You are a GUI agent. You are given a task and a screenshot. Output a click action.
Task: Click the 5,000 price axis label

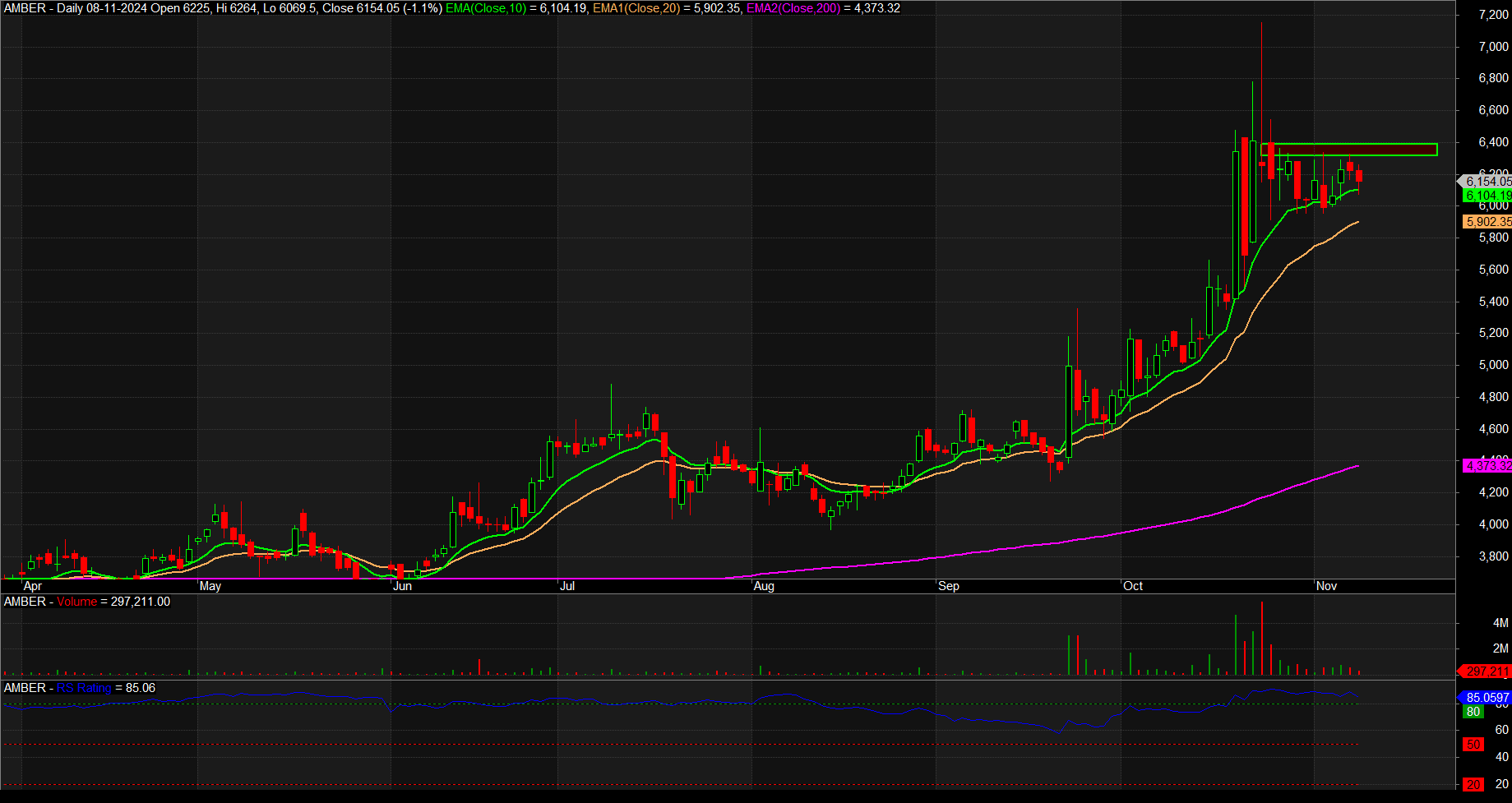coord(1493,365)
